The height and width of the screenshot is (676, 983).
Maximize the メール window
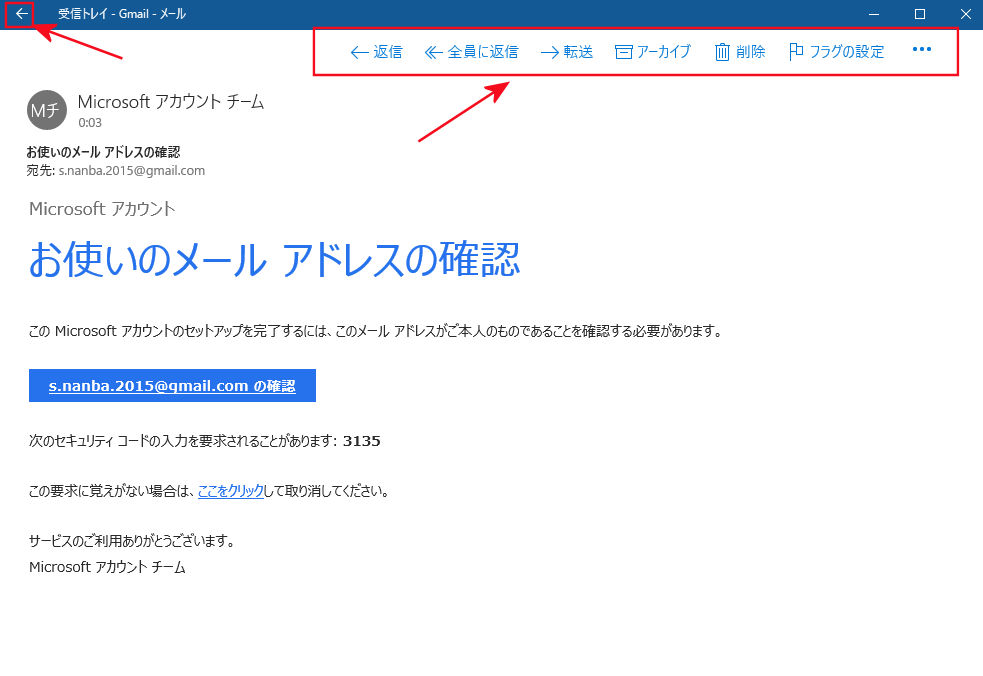(920, 14)
